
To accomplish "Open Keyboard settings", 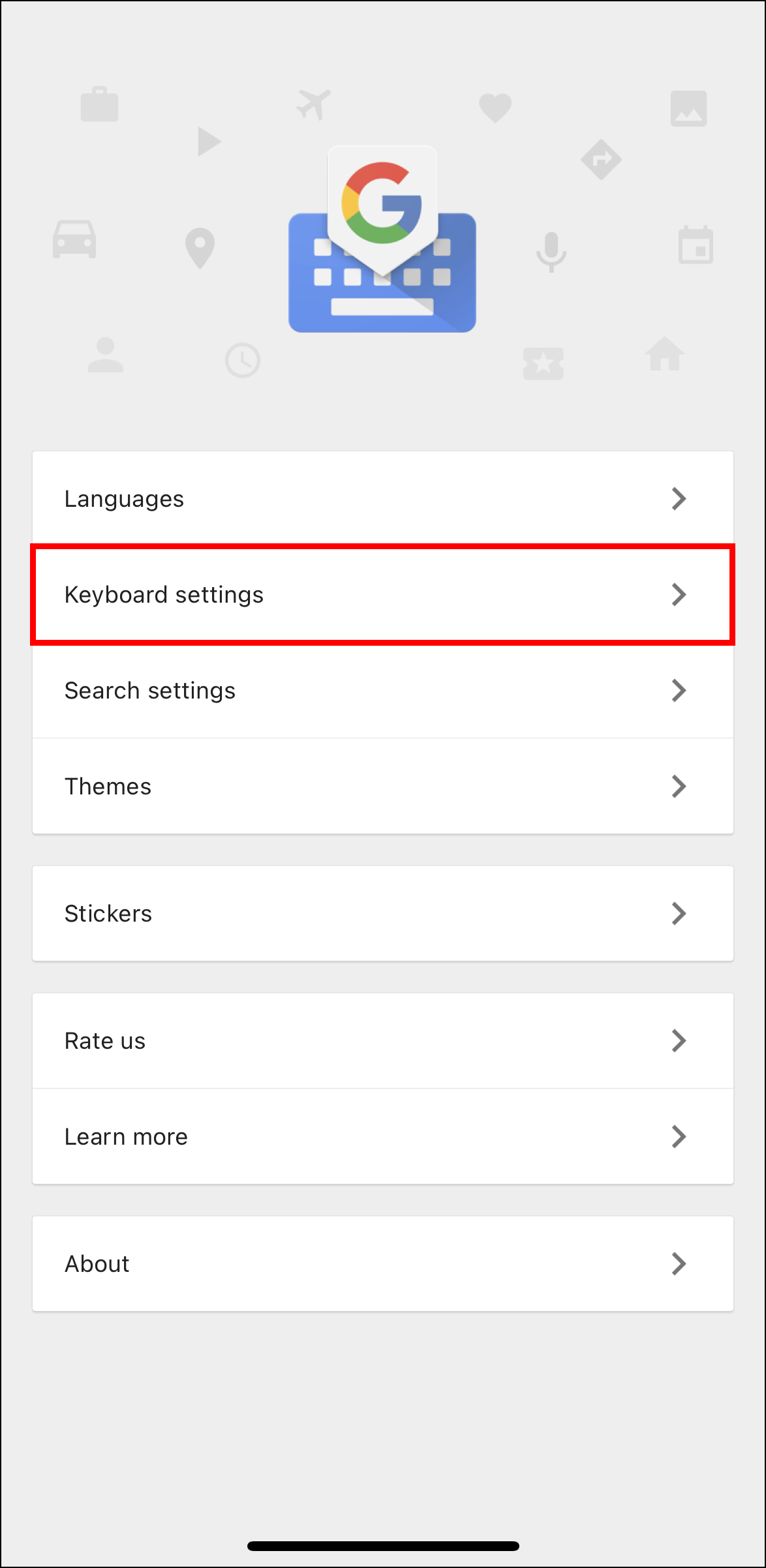I will pos(383,595).
